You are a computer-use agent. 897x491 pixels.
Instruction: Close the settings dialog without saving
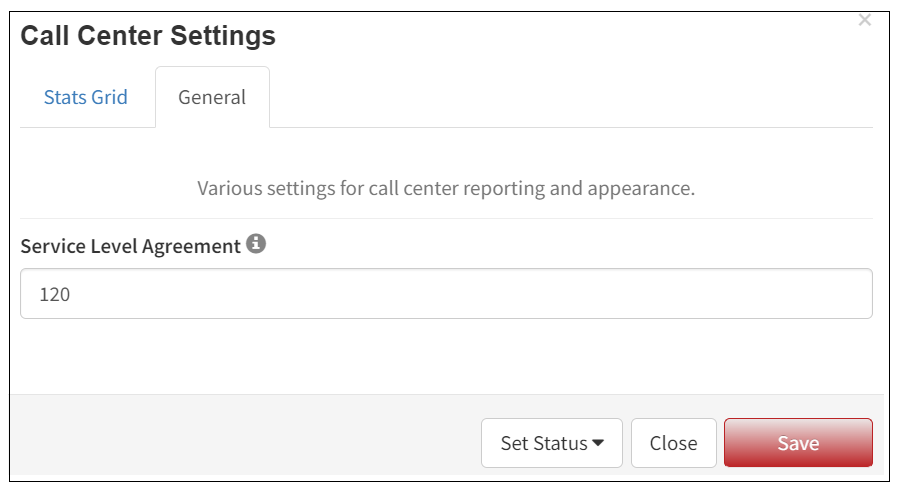click(x=673, y=443)
